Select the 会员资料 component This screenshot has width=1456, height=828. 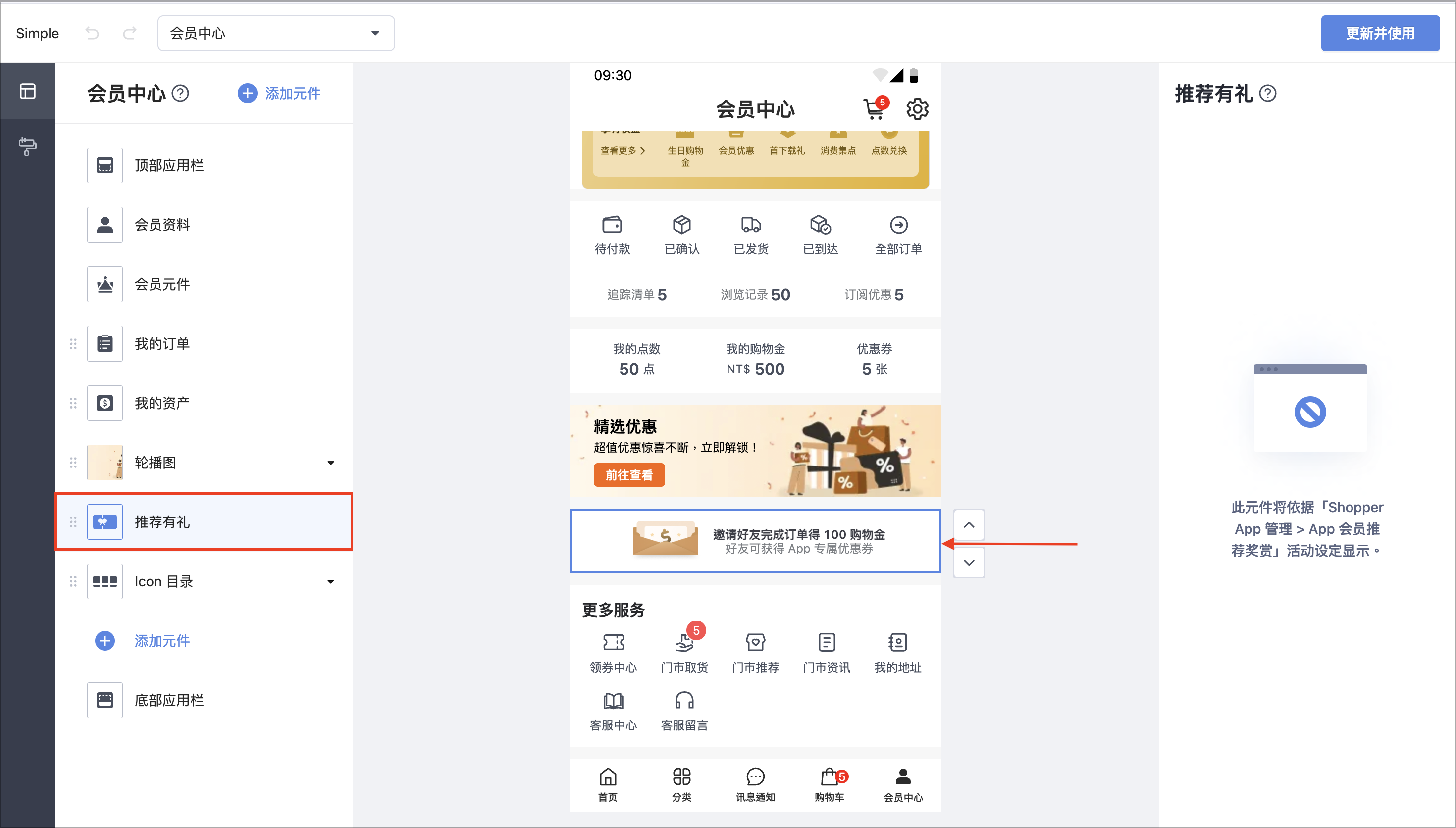pos(205,225)
